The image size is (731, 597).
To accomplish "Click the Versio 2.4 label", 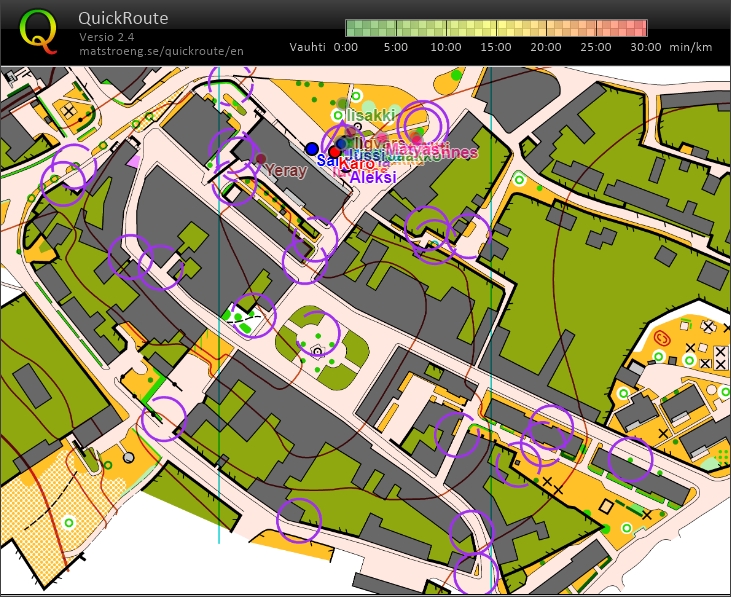I will (x=107, y=37).
